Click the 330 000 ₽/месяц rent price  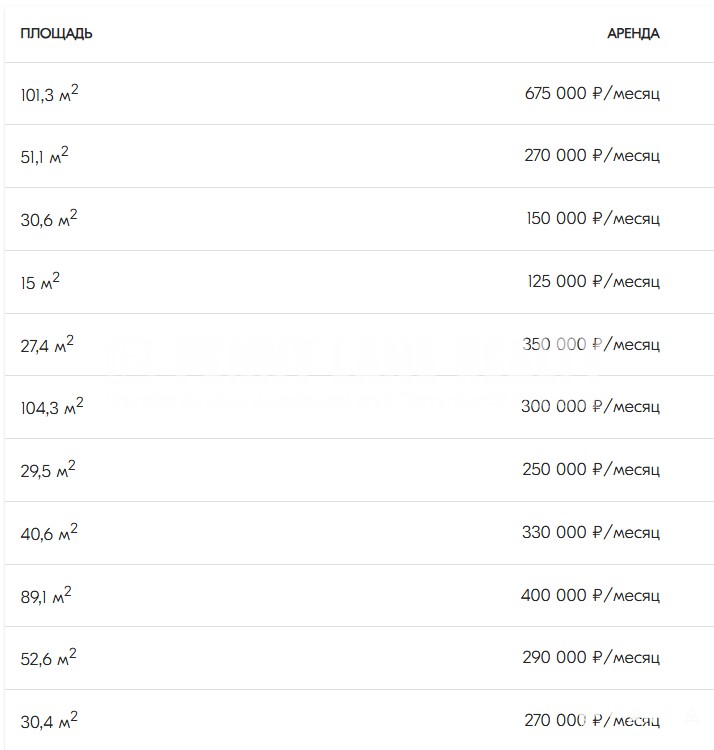point(591,533)
